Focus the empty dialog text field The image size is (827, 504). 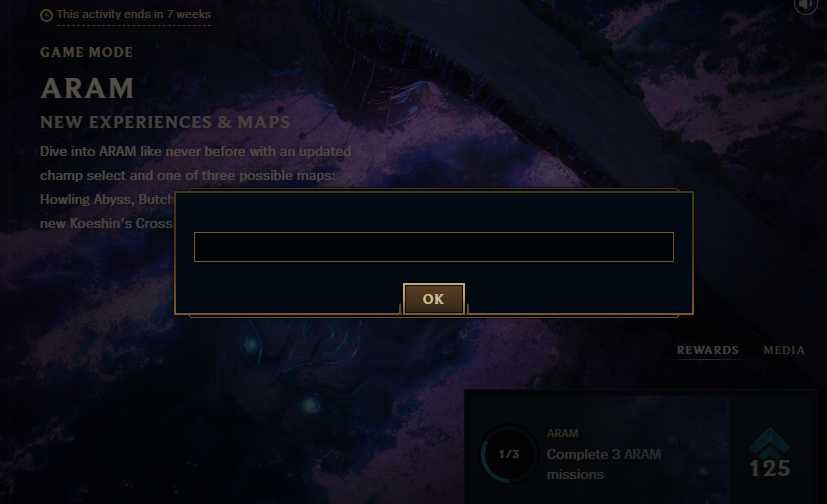point(434,247)
